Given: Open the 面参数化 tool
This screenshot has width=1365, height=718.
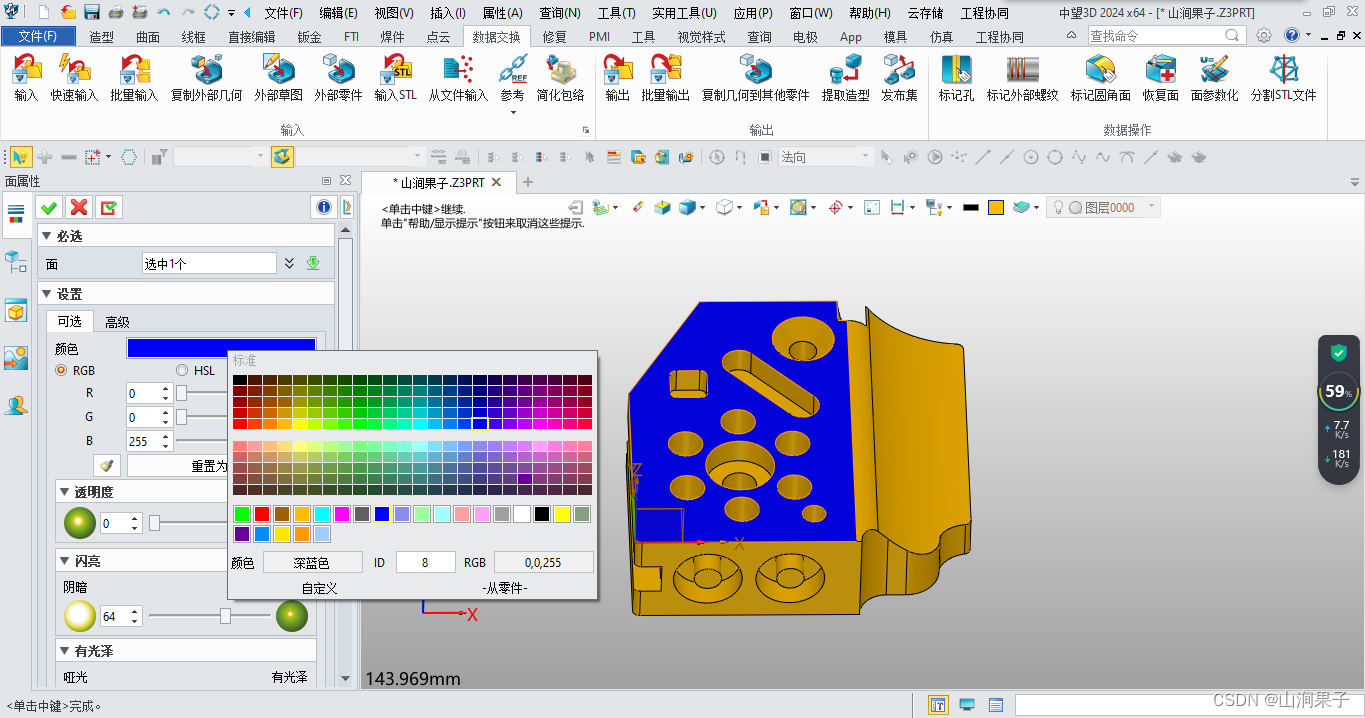Looking at the screenshot, I should click(1213, 80).
